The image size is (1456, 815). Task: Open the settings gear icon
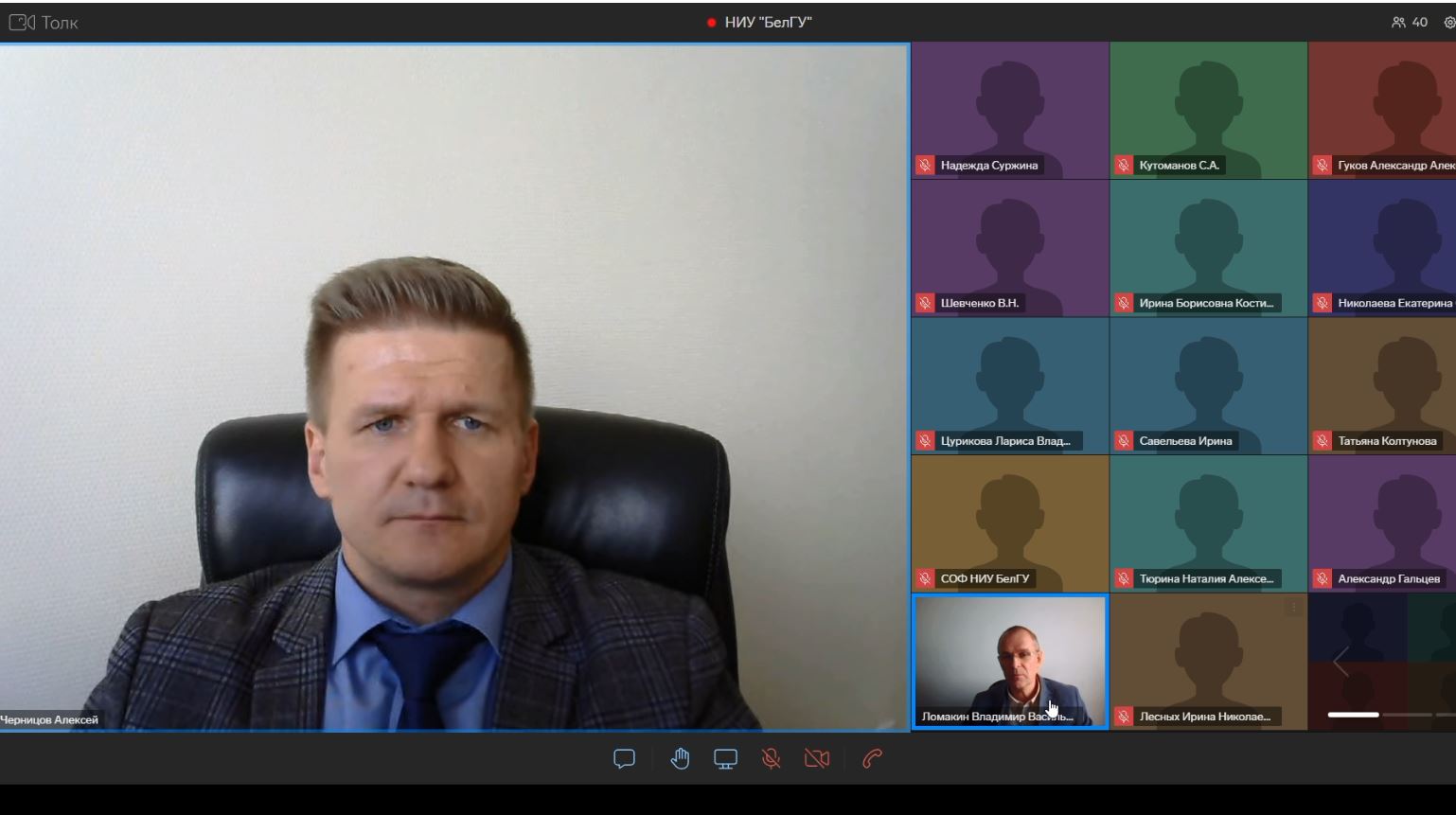1448,22
